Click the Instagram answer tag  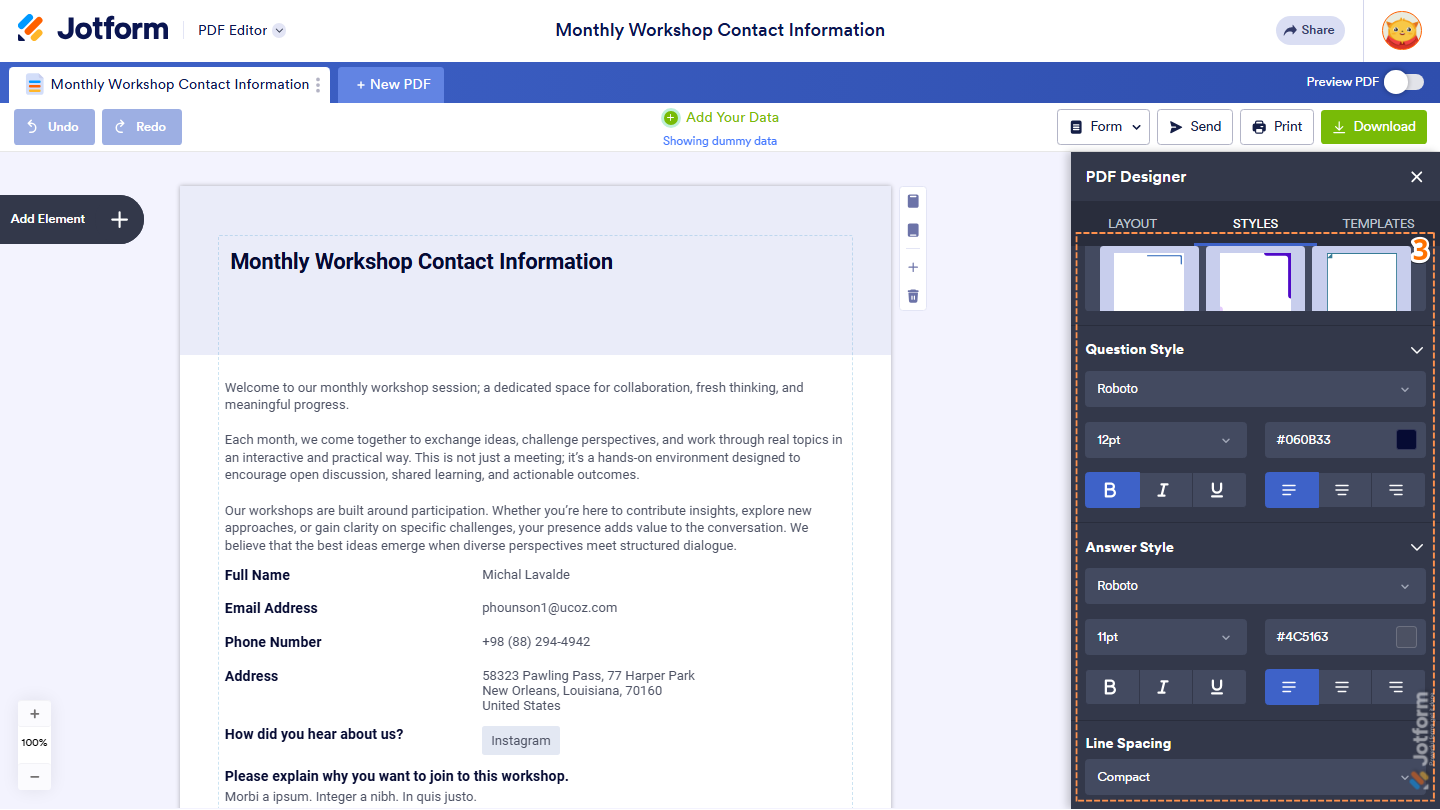521,741
